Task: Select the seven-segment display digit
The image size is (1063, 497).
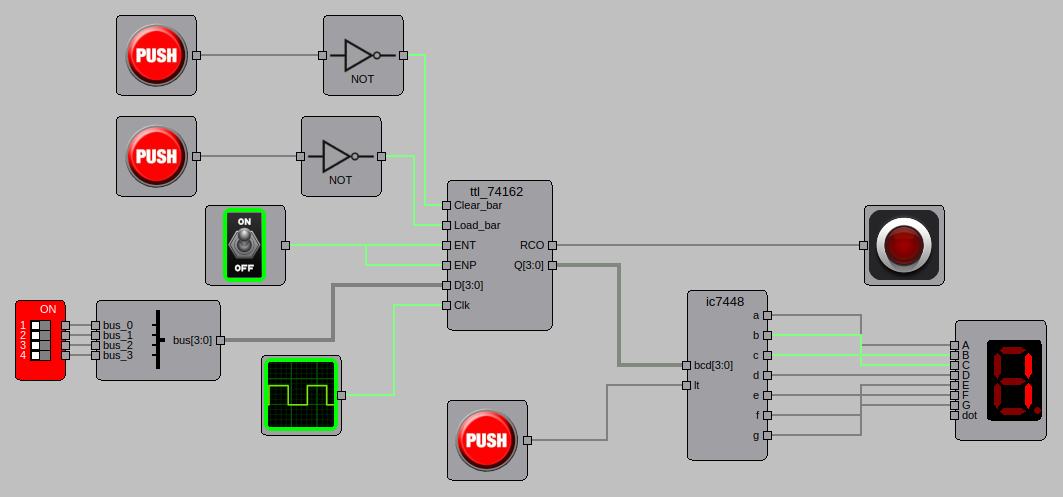Action: 1014,380
